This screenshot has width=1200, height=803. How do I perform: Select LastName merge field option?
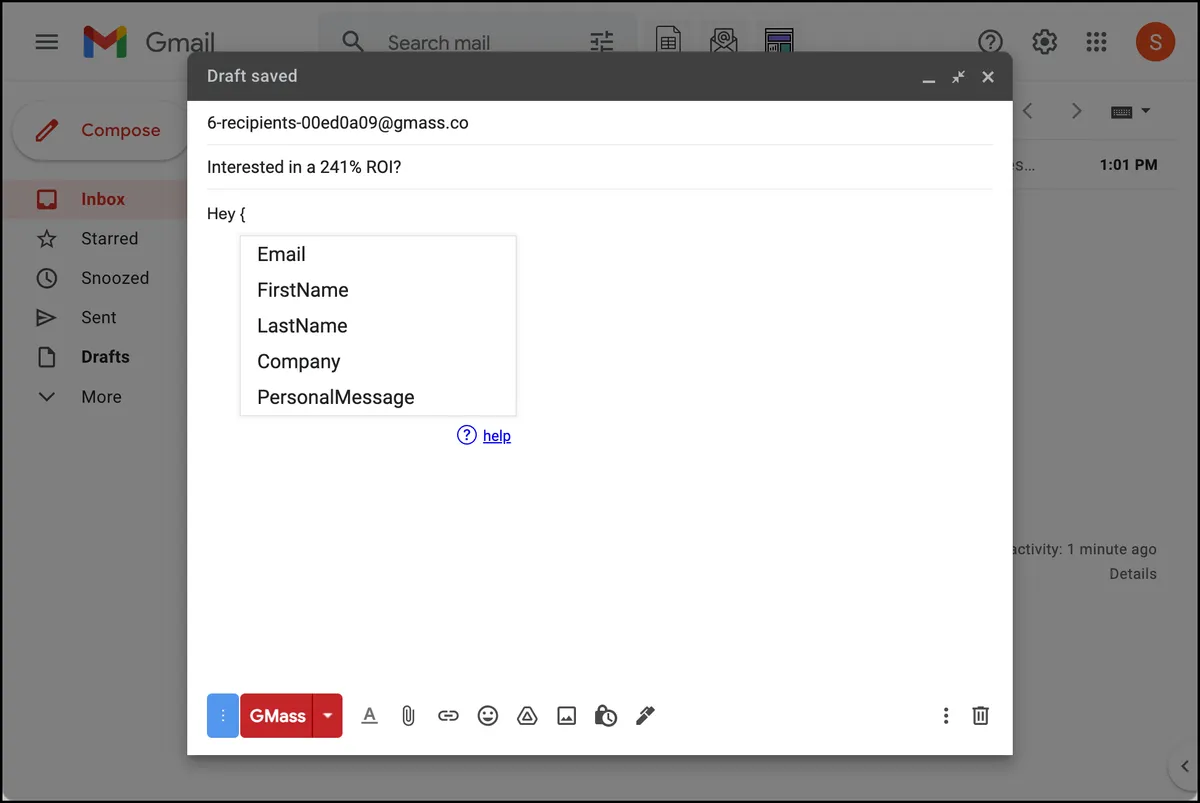[378, 326]
